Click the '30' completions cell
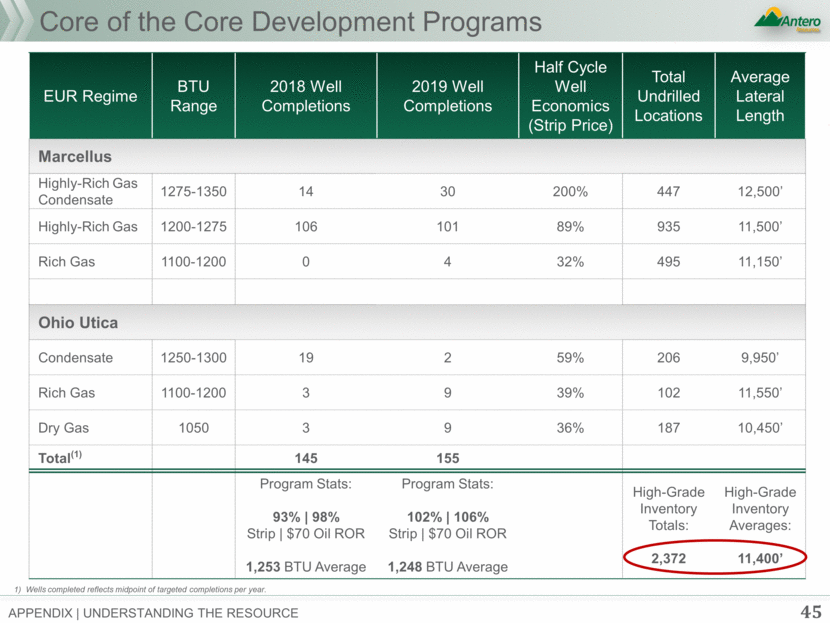This screenshot has width=830, height=623. pyautogui.click(x=448, y=192)
